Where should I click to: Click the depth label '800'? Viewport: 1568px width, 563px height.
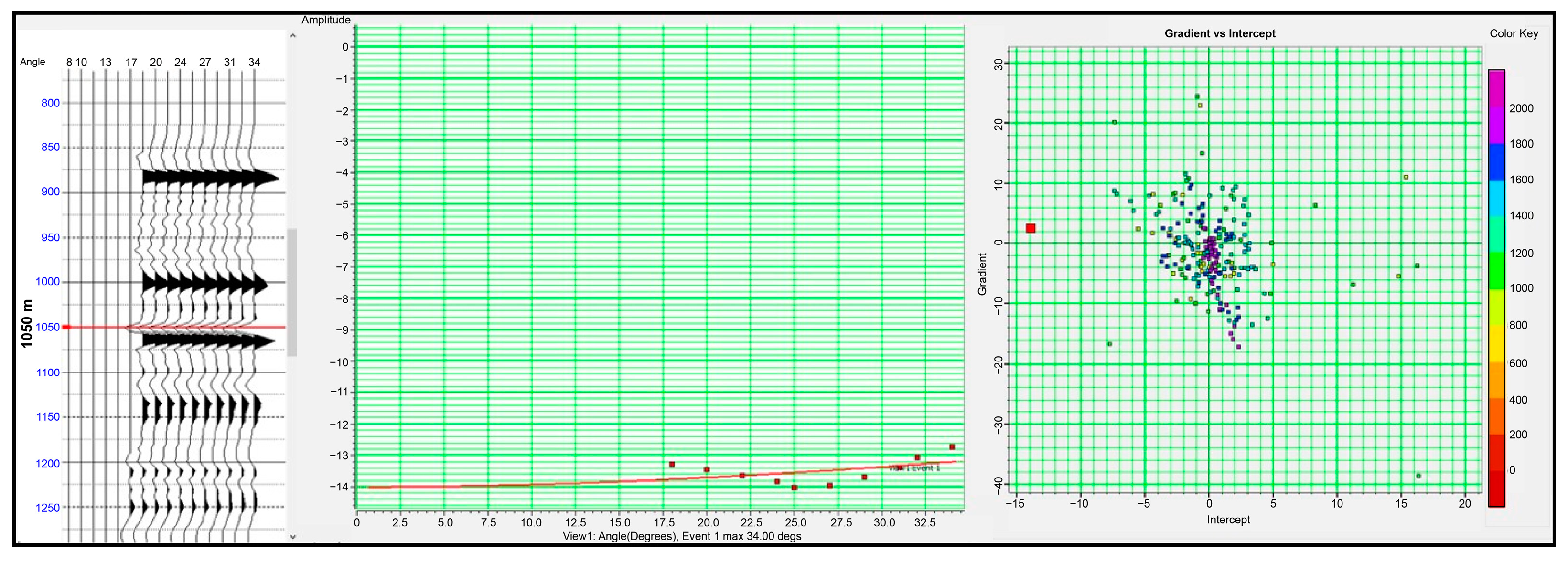pyautogui.click(x=51, y=103)
